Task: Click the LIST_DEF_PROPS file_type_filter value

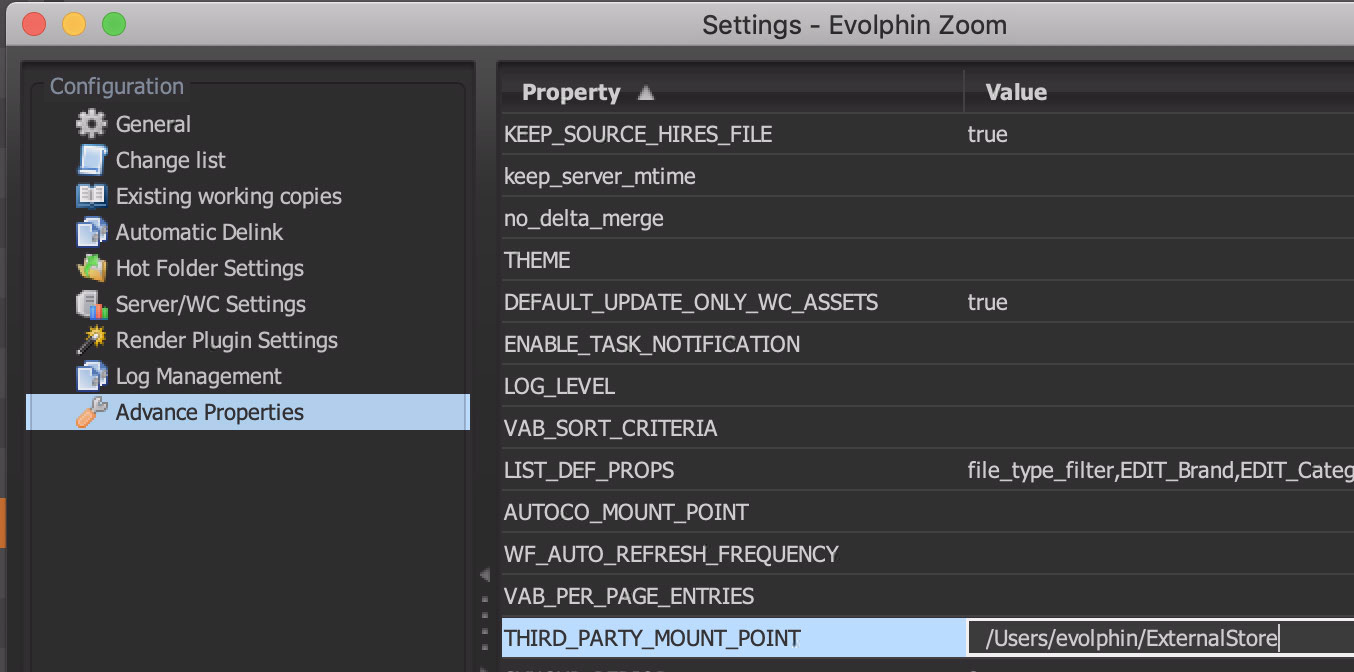Action: click(1160, 470)
